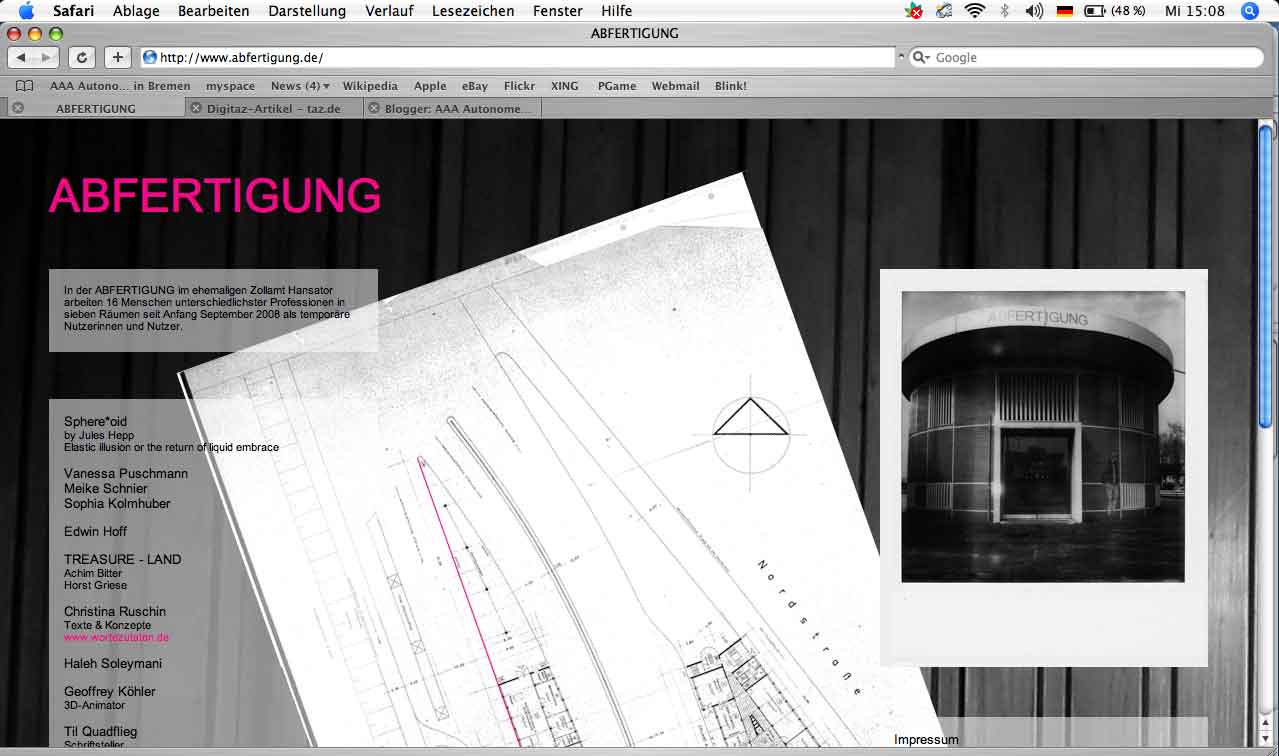Close the Blogger tab using its x icon
This screenshot has height=756, width=1279.
click(x=374, y=108)
